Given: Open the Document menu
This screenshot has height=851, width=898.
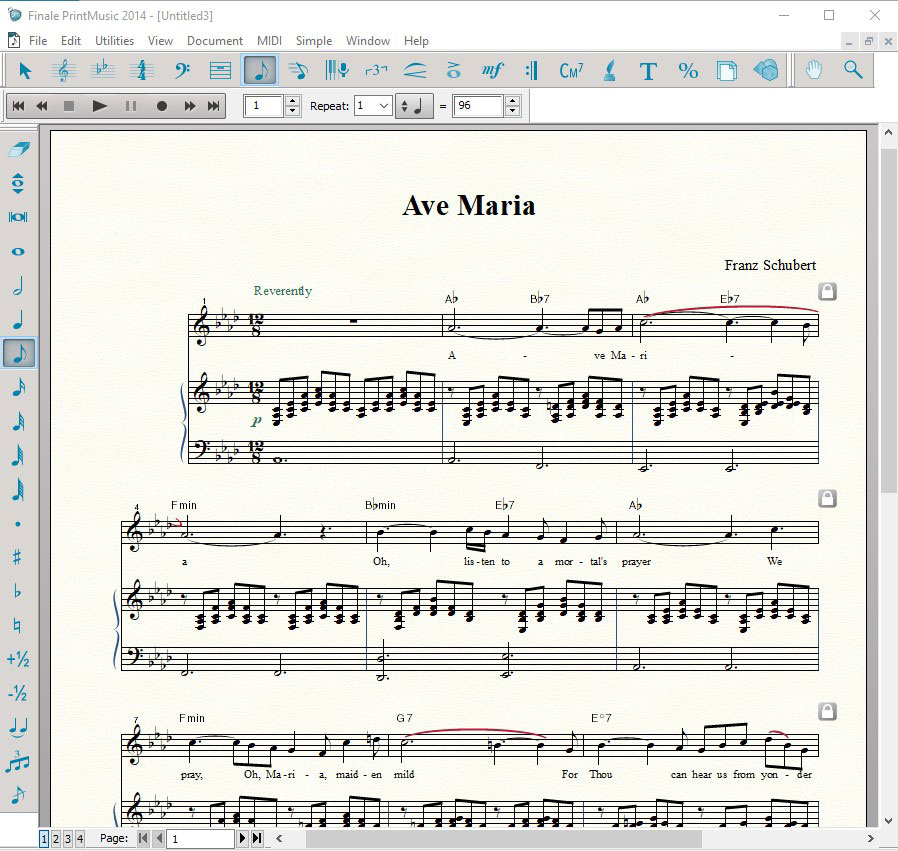Looking at the screenshot, I should (215, 41).
